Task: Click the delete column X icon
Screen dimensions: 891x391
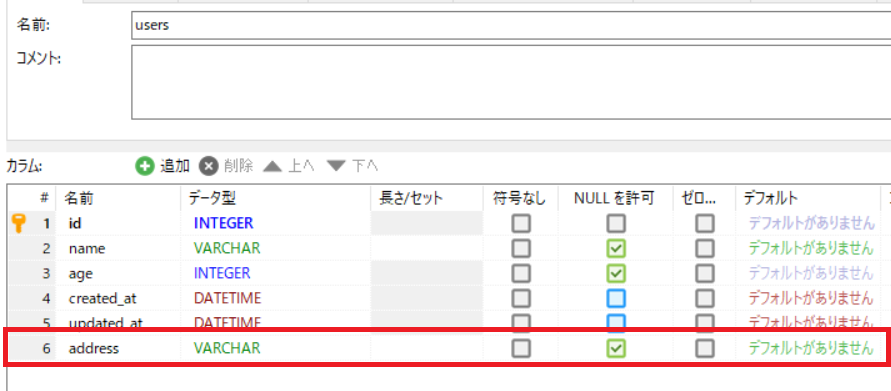Action: pyautogui.click(x=209, y=166)
